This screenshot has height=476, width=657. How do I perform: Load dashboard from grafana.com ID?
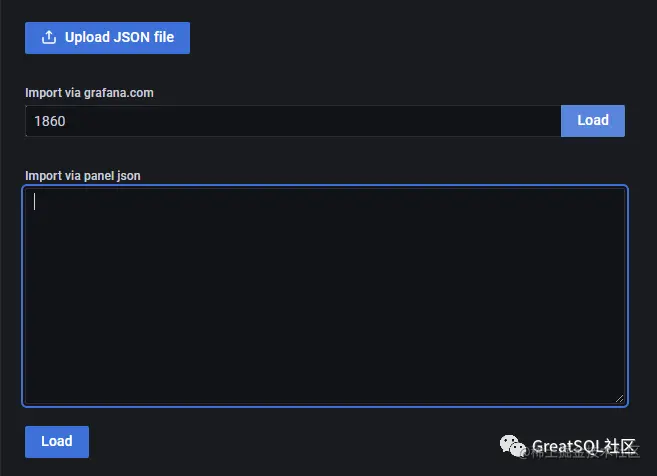pos(592,121)
